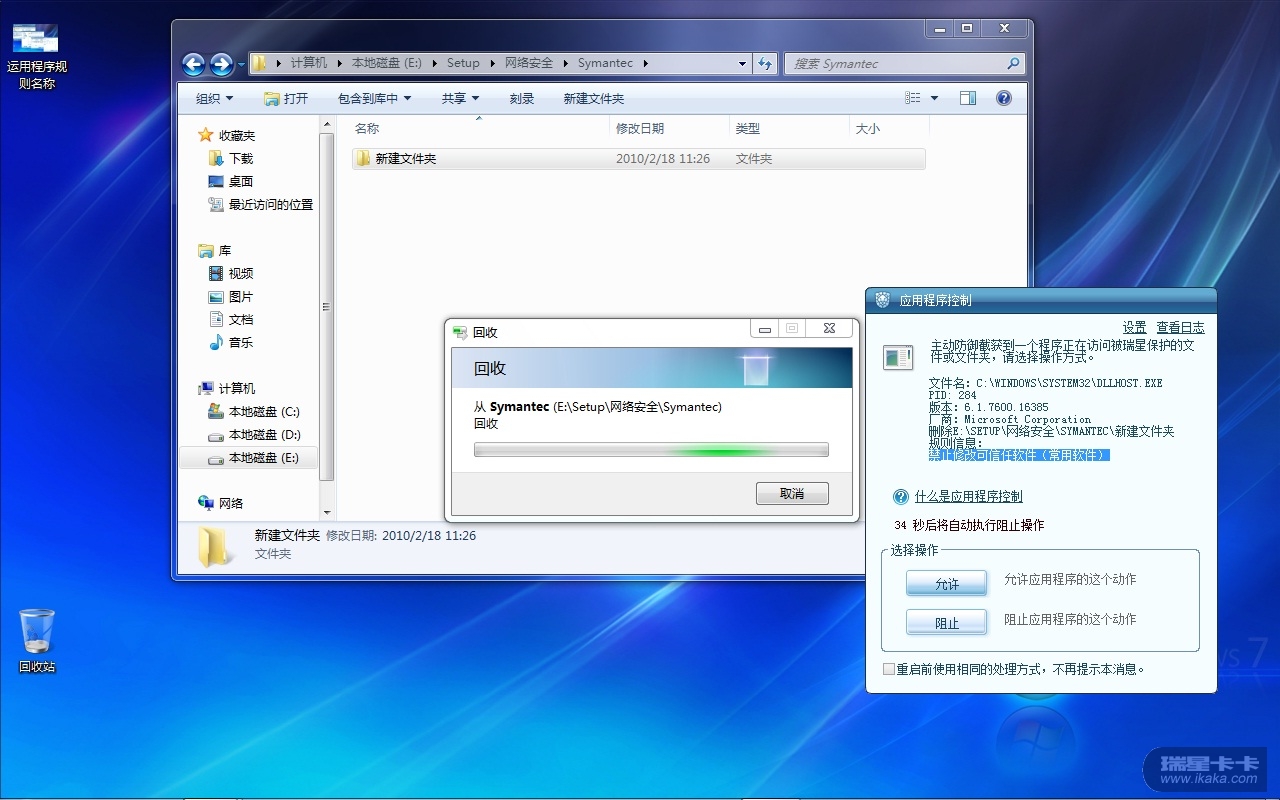This screenshot has width=1280, height=800.
Task: Click the recycle progress bar
Action: 651,450
